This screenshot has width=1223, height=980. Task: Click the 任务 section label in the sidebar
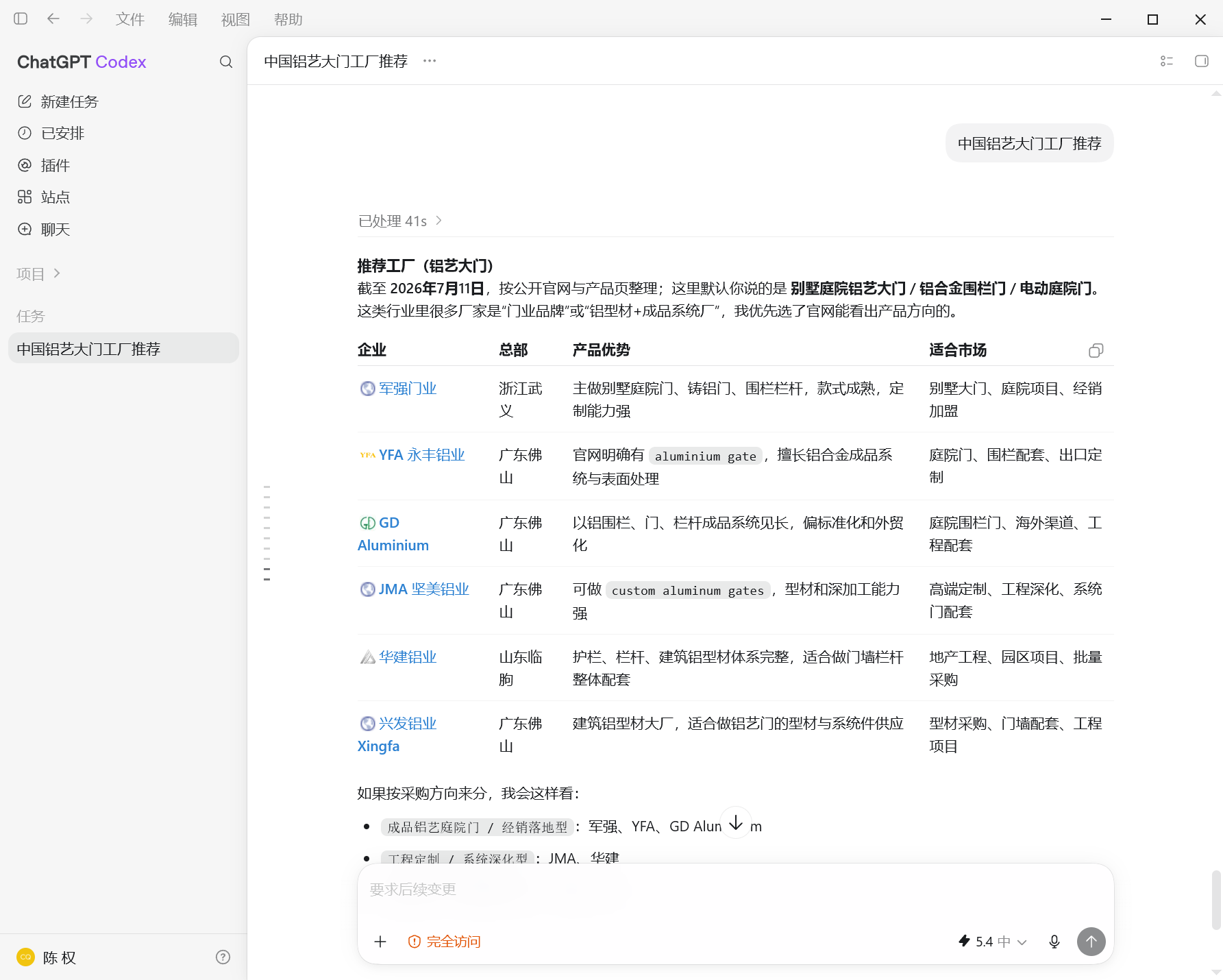pos(30,317)
